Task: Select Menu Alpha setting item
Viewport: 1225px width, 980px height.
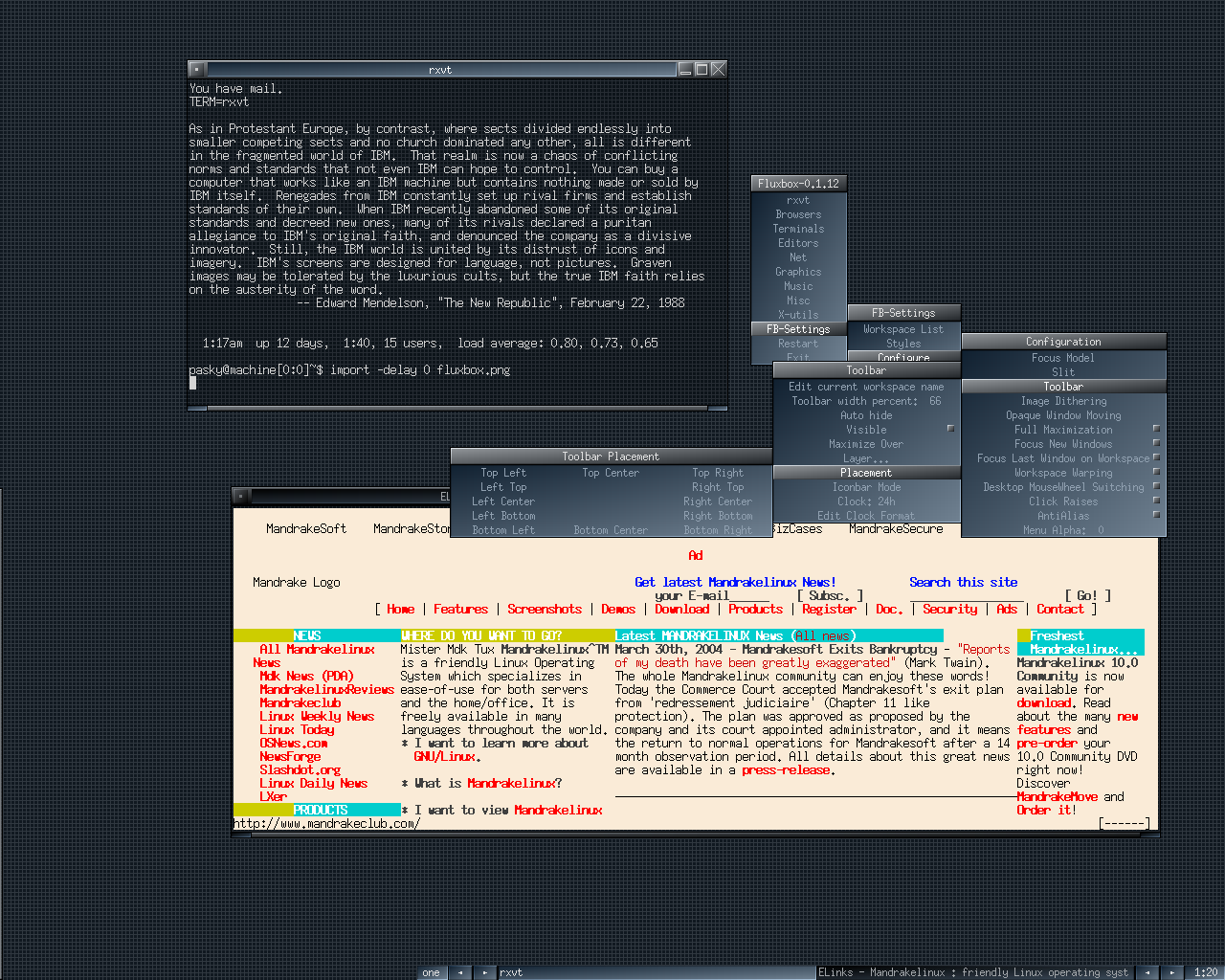Action: coord(1063,530)
